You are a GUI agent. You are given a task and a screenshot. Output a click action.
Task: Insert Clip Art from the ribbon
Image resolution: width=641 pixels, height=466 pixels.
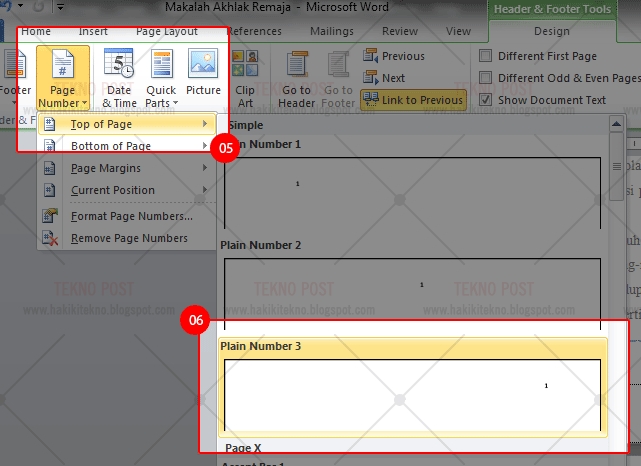[245, 78]
